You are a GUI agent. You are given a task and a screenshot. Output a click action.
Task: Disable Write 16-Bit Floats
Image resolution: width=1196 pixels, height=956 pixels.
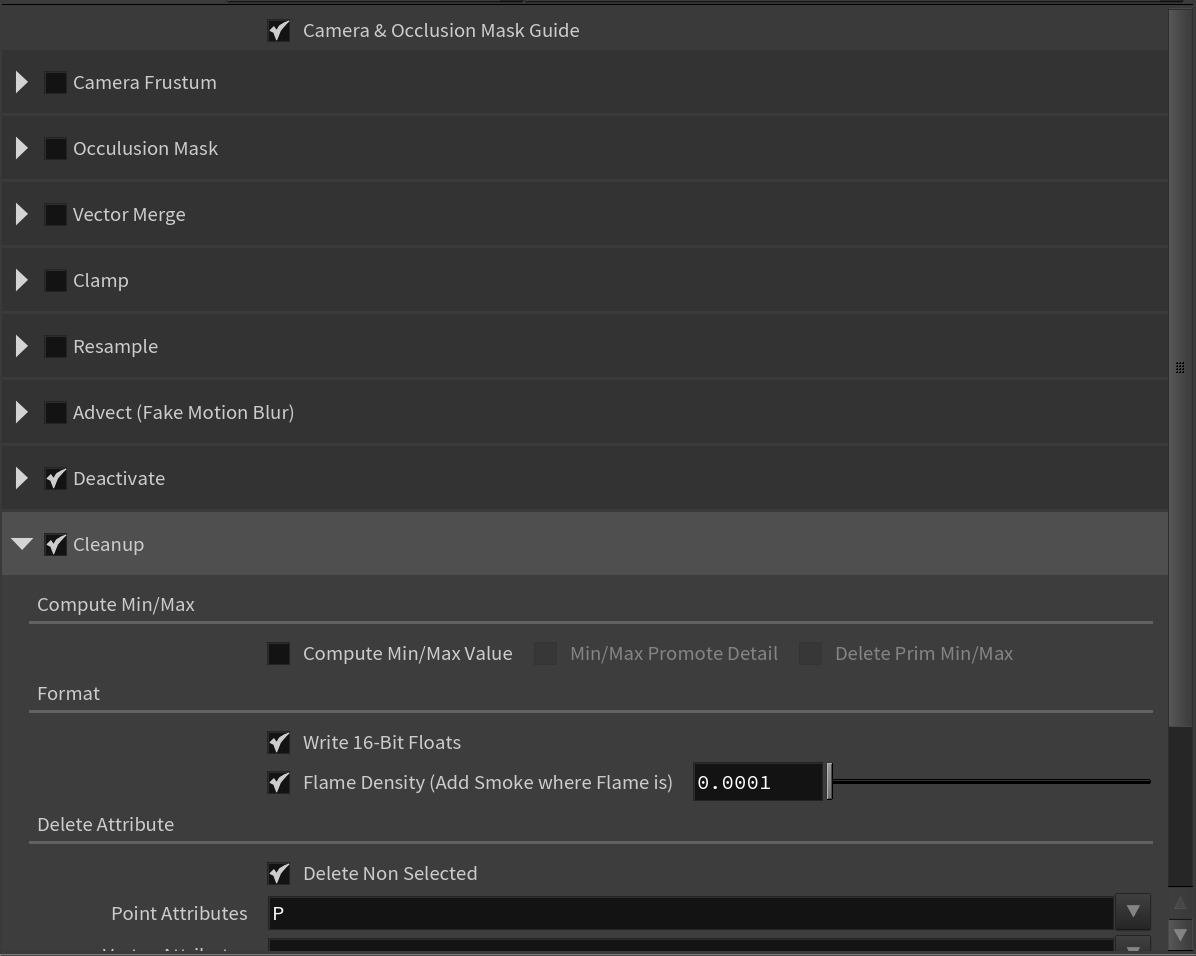279,742
